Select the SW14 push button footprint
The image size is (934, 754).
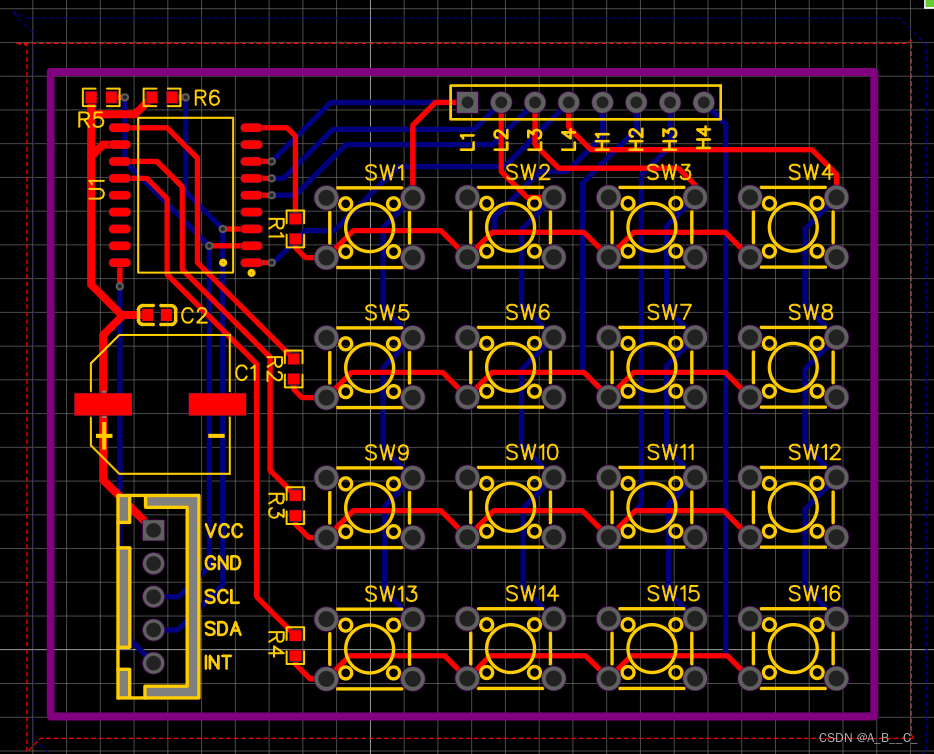[x=510, y=649]
